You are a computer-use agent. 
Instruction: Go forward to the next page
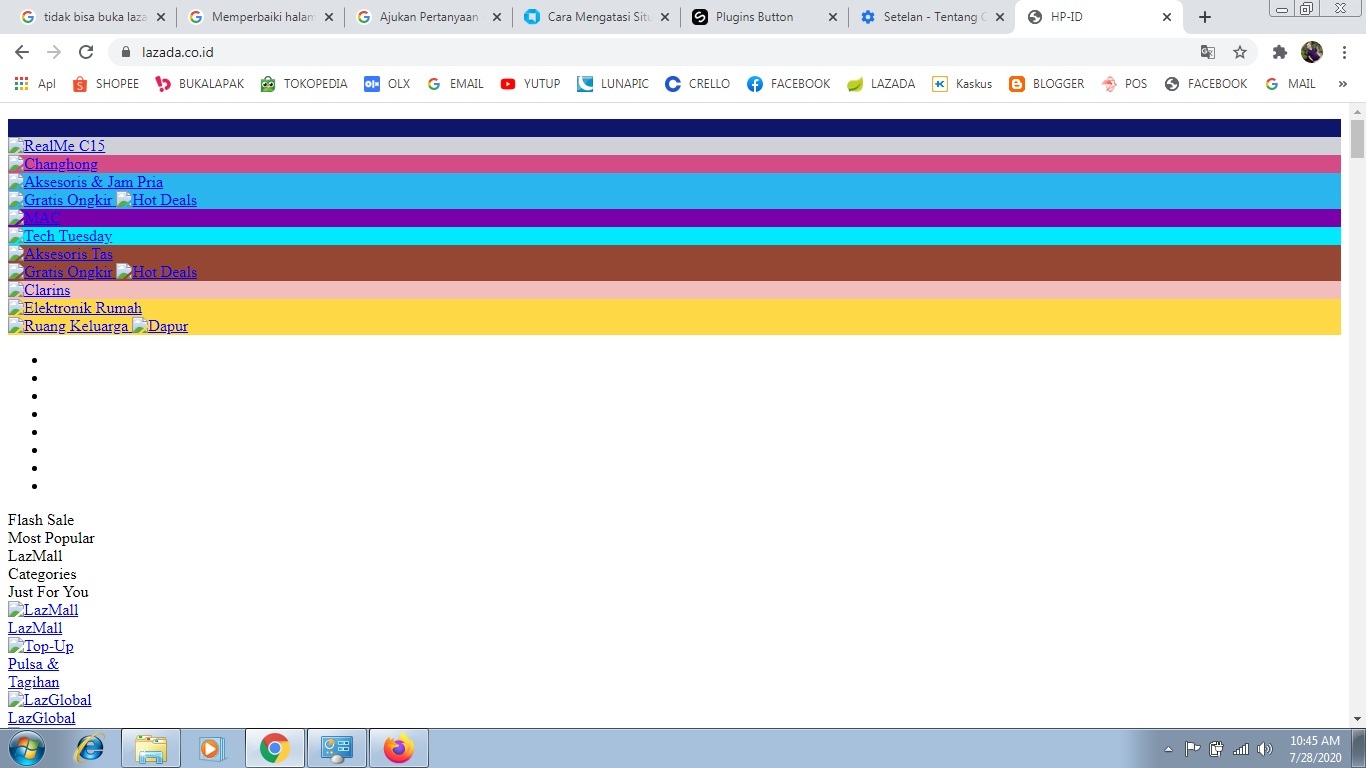point(54,52)
